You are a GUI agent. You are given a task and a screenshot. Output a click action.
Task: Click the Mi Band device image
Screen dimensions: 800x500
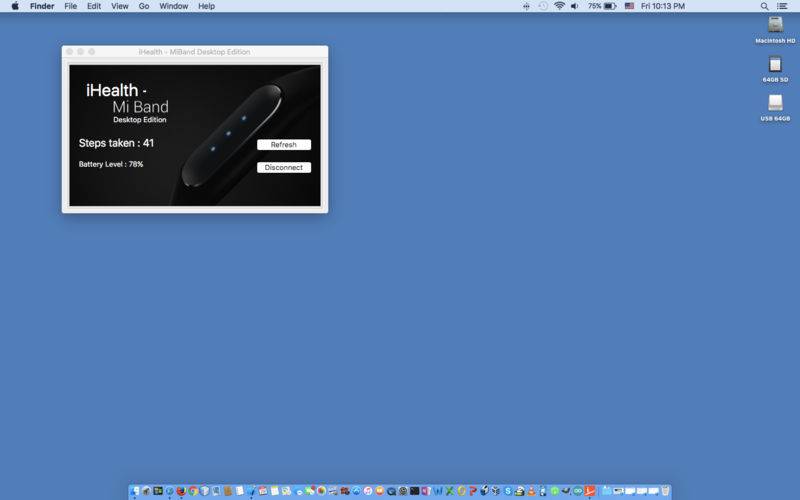pos(232,136)
